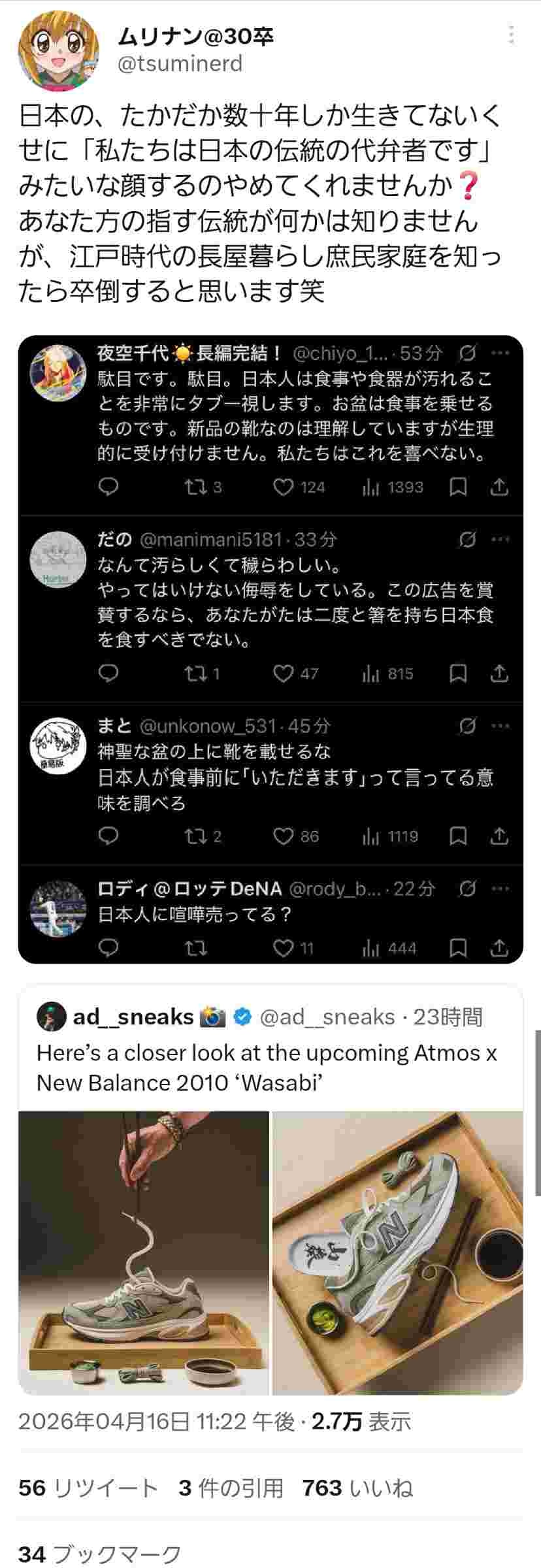
Task: Open the main tweet's three-dot menu
Action: pyautogui.click(x=511, y=35)
